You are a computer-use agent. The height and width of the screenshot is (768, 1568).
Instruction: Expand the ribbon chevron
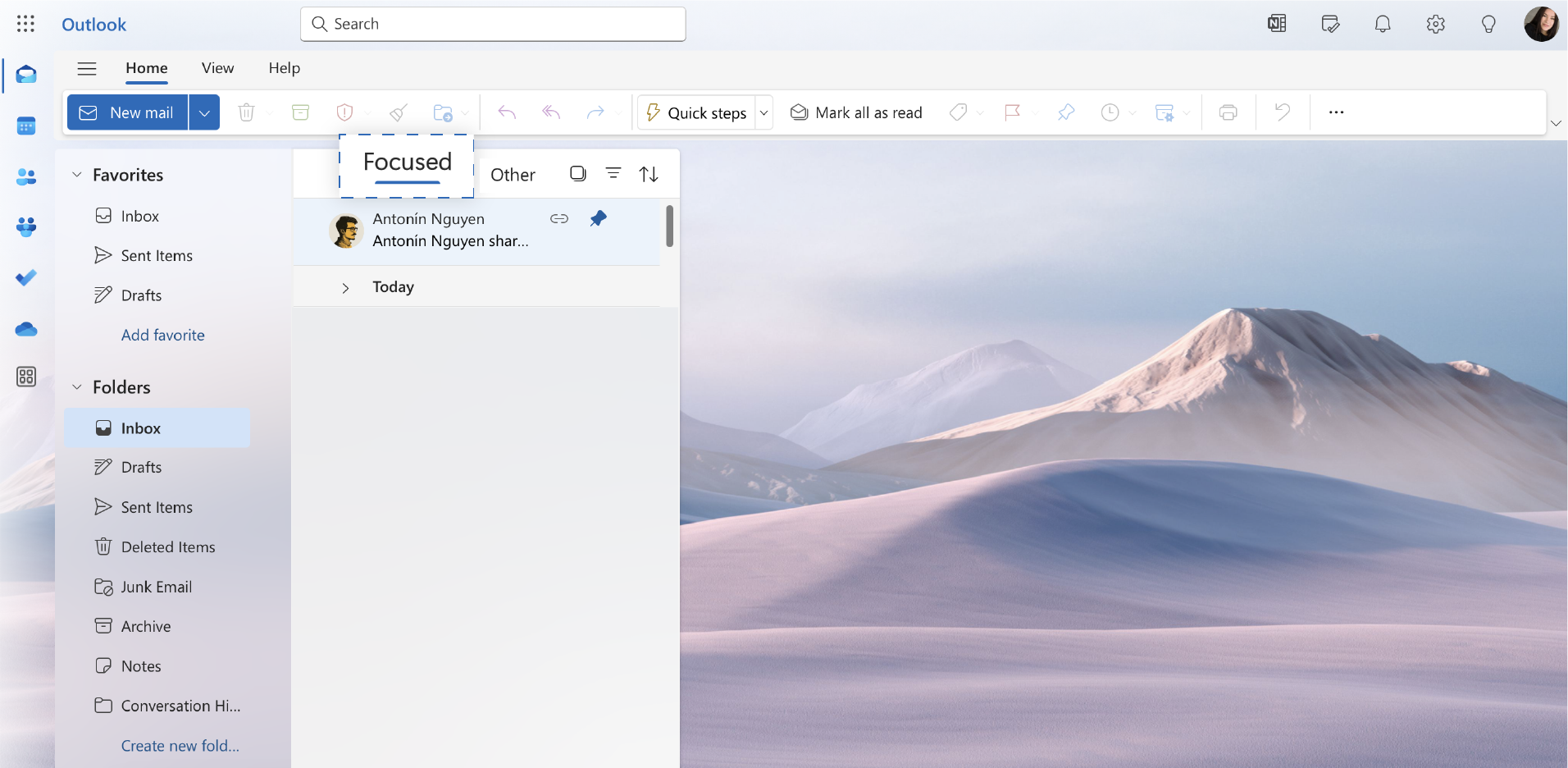(1556, 123)
